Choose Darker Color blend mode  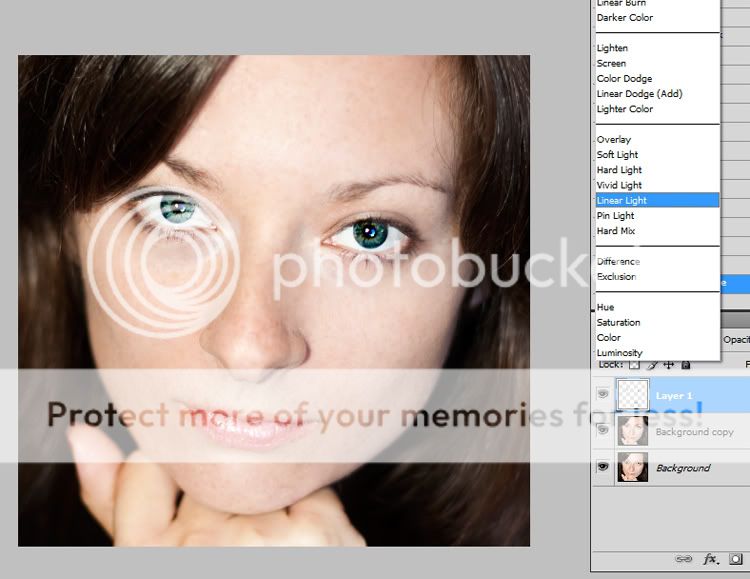pos(625,18)
